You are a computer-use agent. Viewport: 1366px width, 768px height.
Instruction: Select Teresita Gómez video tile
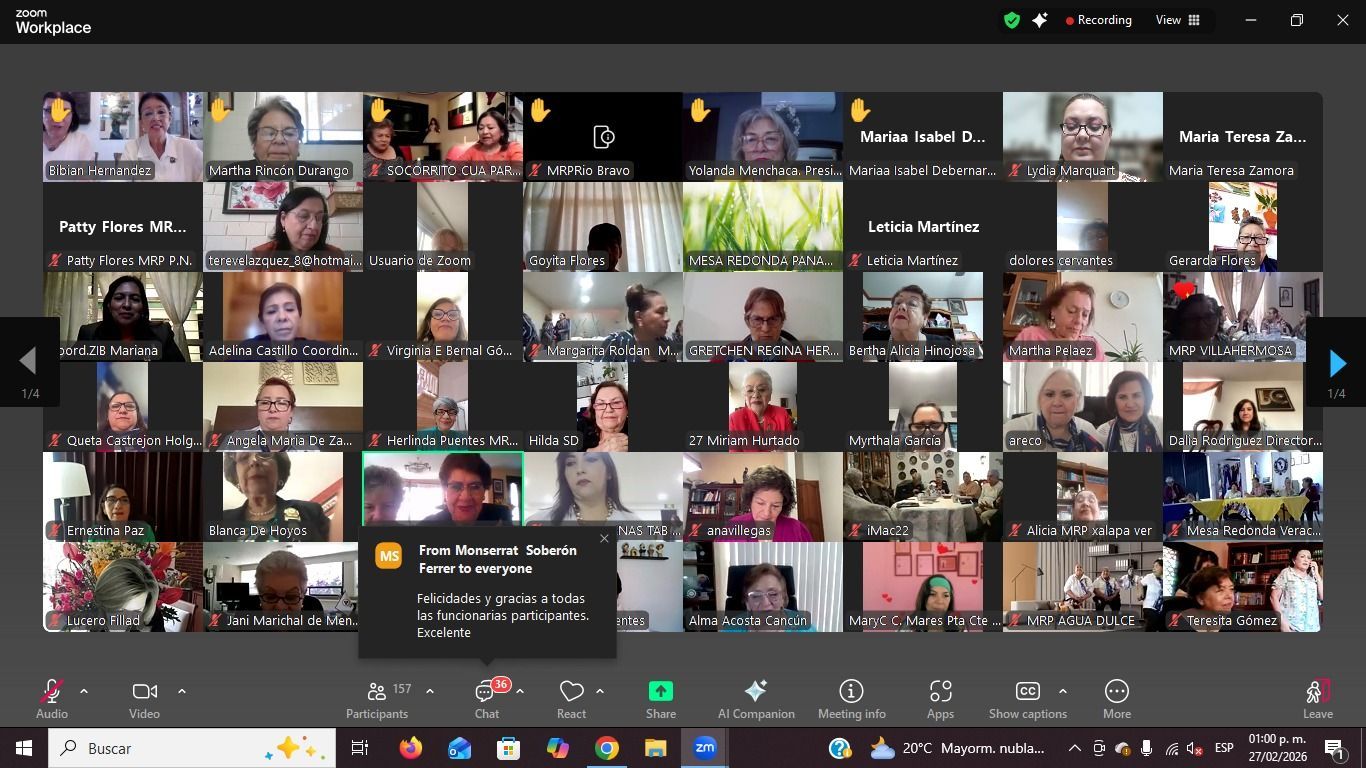click(x=1243, y=587)
